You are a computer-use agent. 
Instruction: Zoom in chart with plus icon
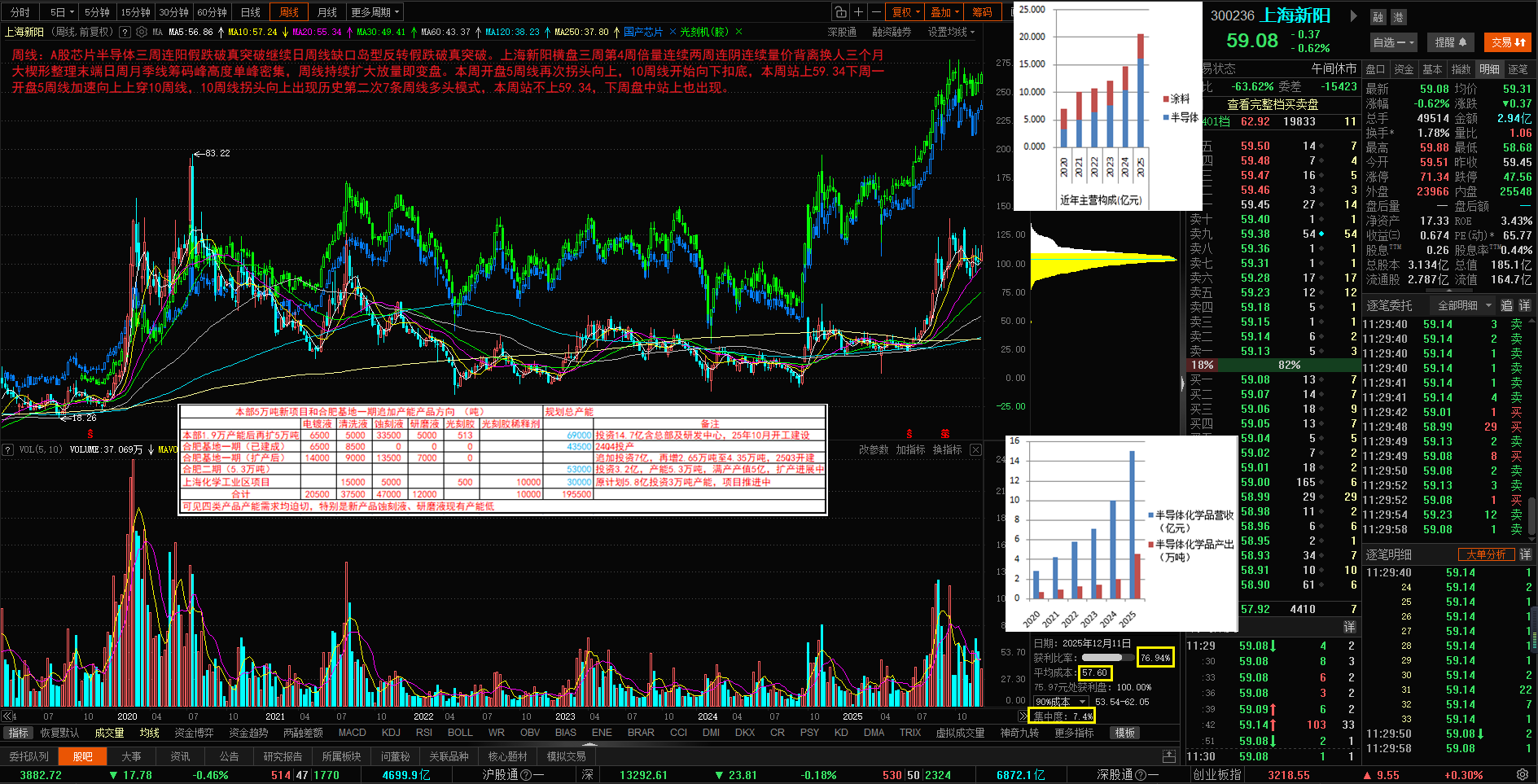point(858,12)
